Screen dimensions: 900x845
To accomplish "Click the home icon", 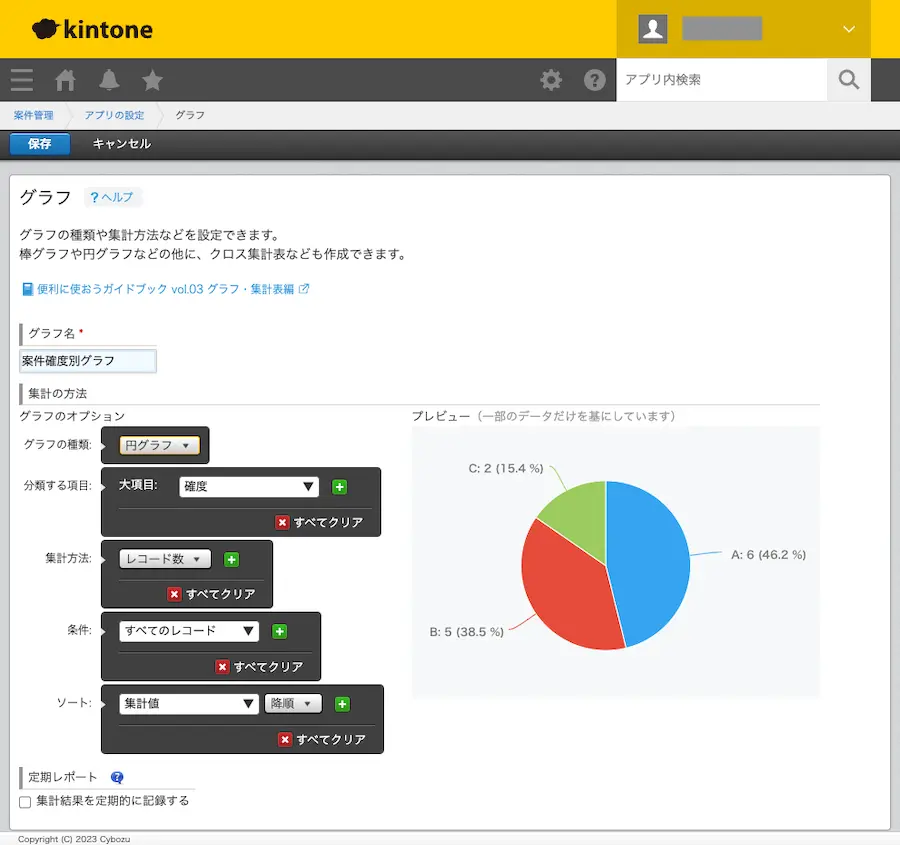I will 64,80.
